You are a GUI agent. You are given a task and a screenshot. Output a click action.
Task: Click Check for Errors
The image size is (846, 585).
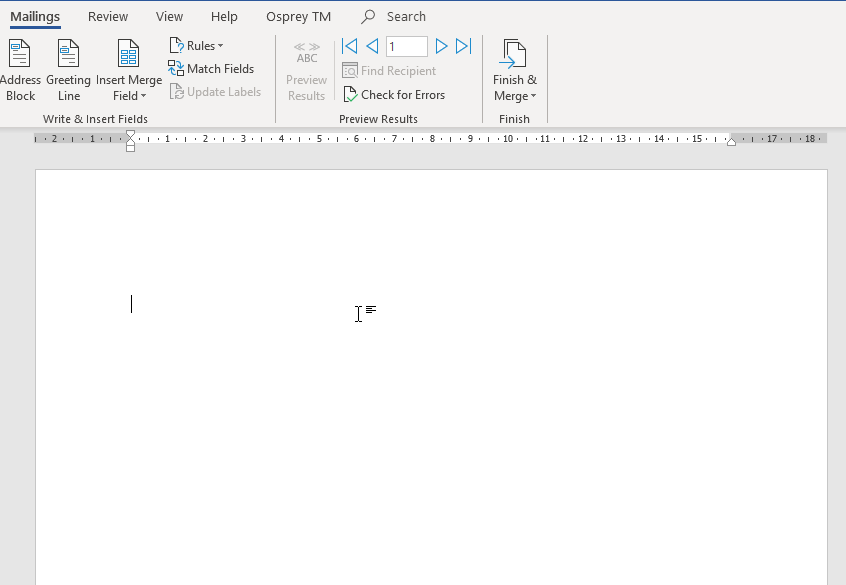coord(394,94)
